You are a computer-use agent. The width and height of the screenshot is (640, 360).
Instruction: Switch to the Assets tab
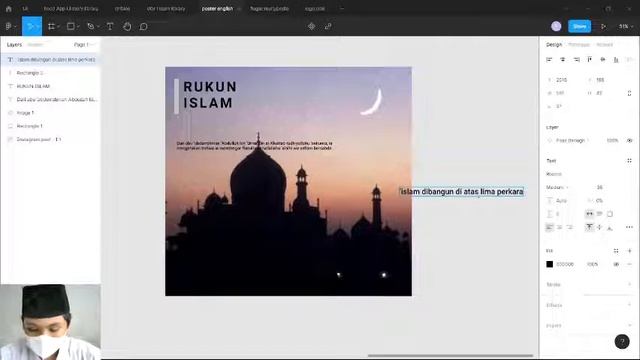tap(35, 44)
